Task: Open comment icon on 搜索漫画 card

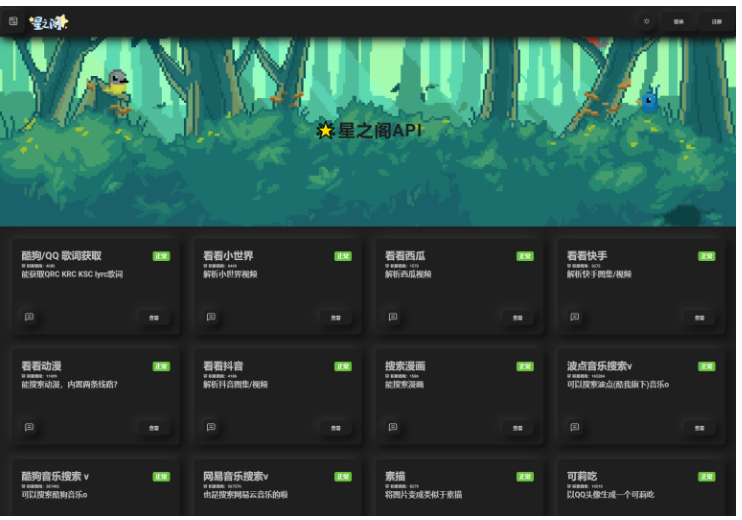Action: tap(393, 427)
